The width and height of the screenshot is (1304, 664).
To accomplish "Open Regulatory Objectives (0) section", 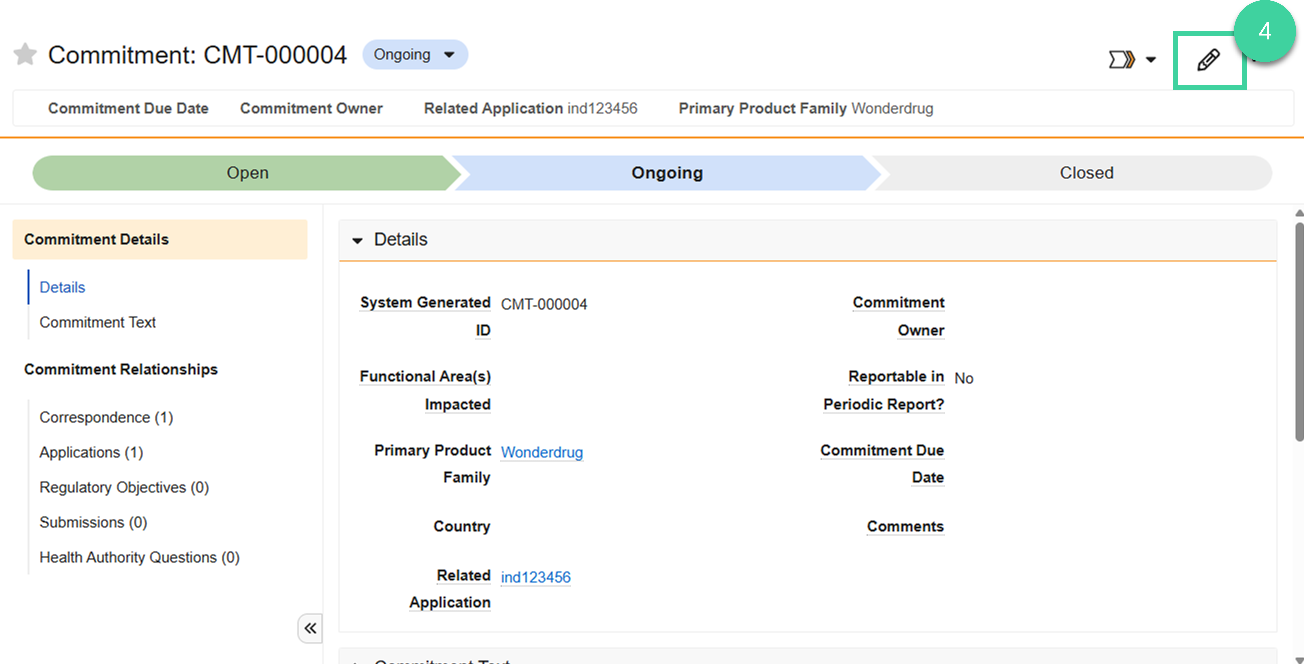I will 124,487.
